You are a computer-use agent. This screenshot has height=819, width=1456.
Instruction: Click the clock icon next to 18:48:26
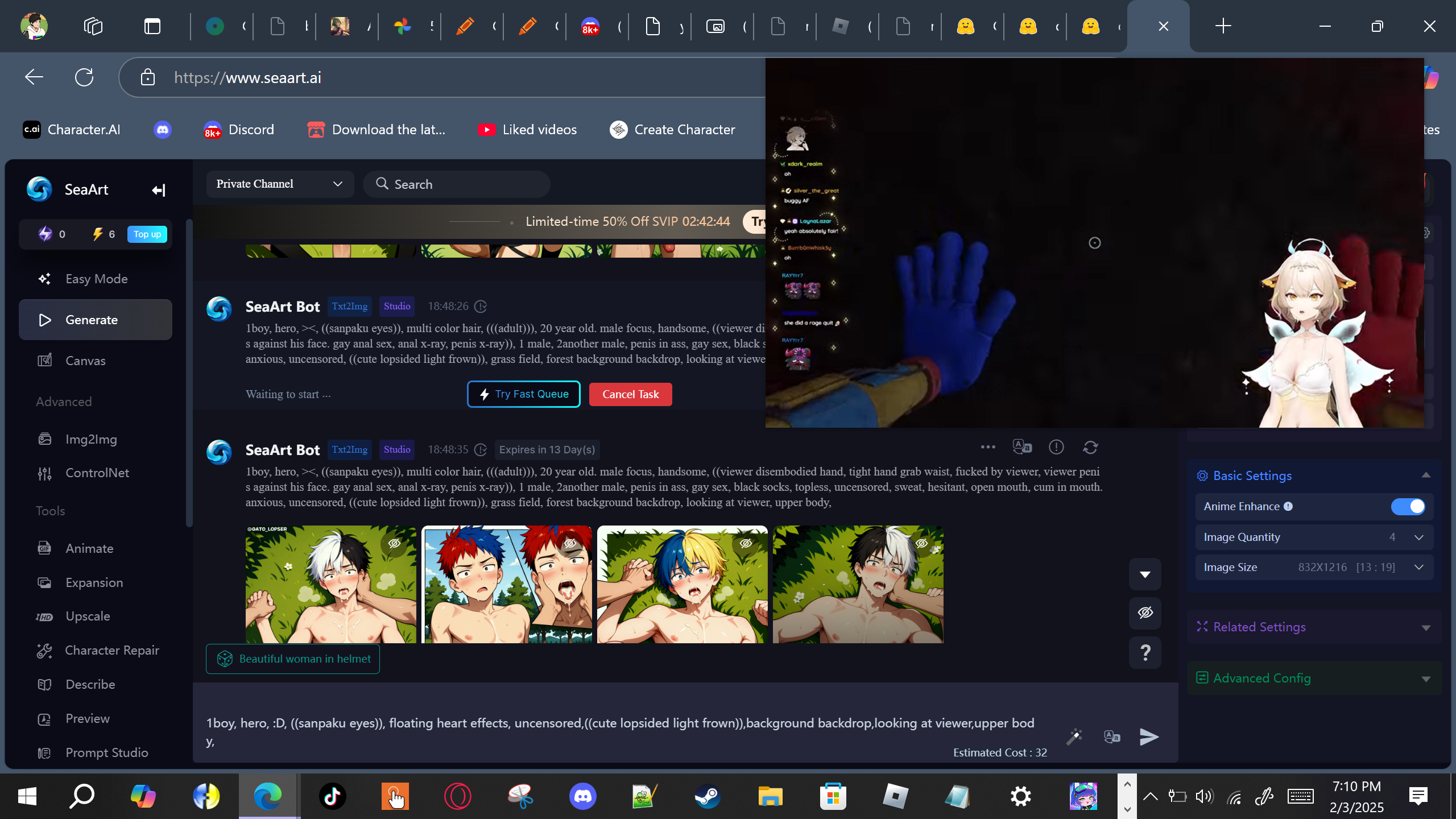[x=481, y=307]
